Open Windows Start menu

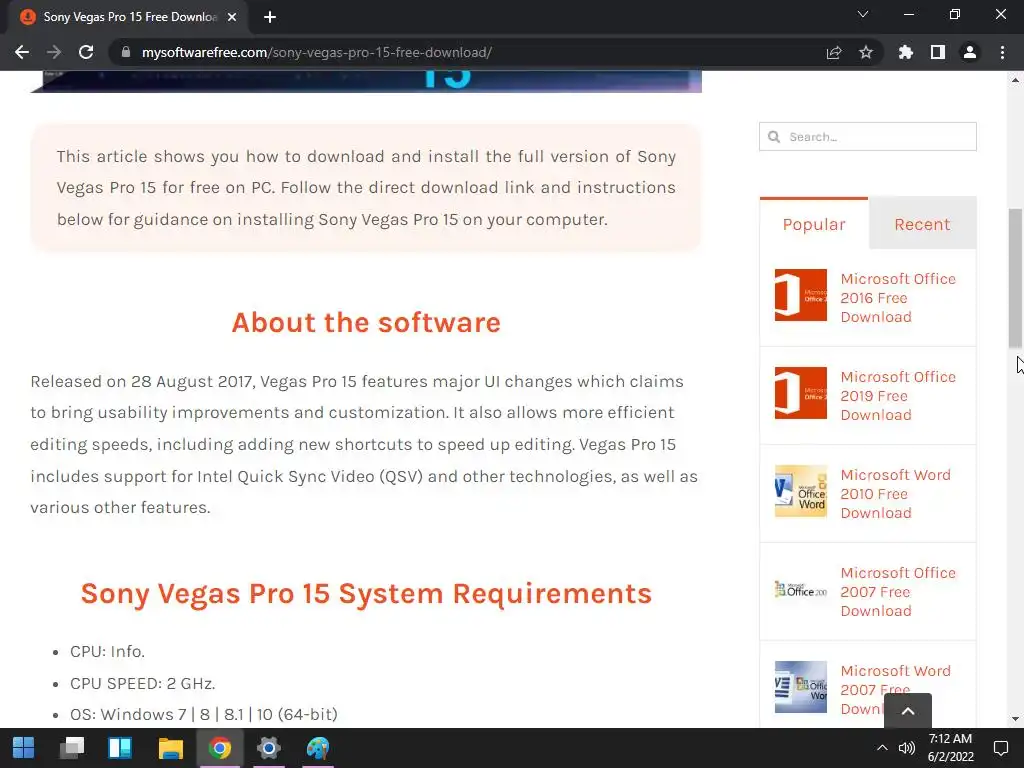point(24,748)
